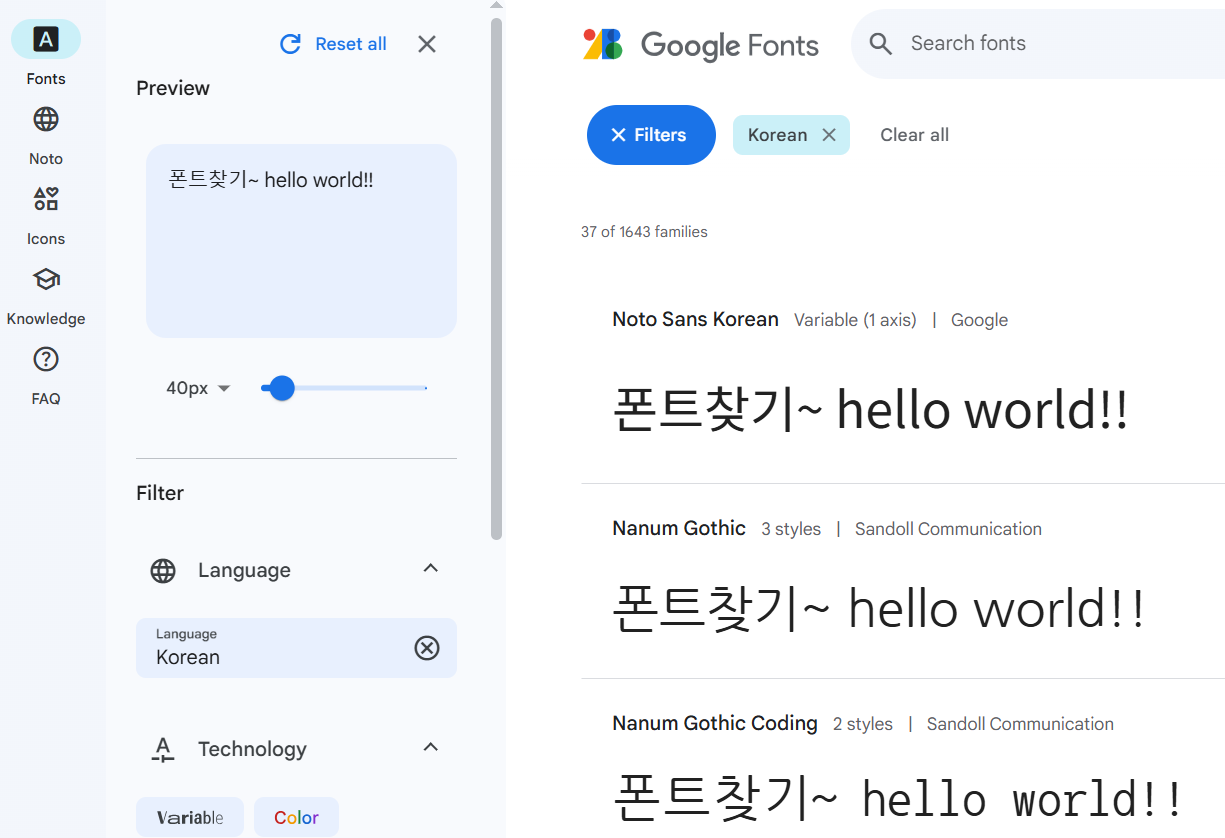
Task: Open the Fonts section in sidebar
Action: pyautogui.click(x=46, y=53)
